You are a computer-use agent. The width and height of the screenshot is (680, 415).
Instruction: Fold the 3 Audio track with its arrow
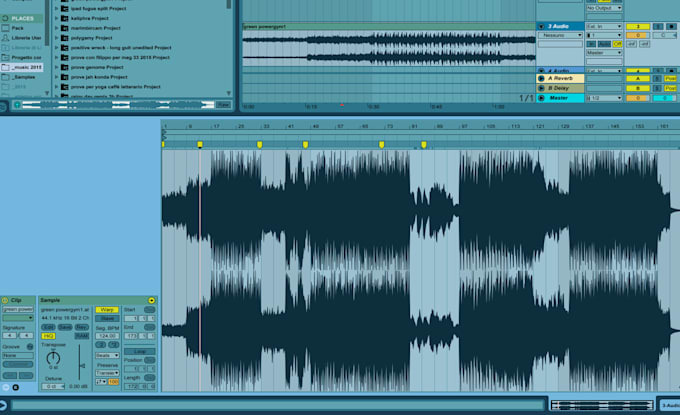click(x=541, y=26)
